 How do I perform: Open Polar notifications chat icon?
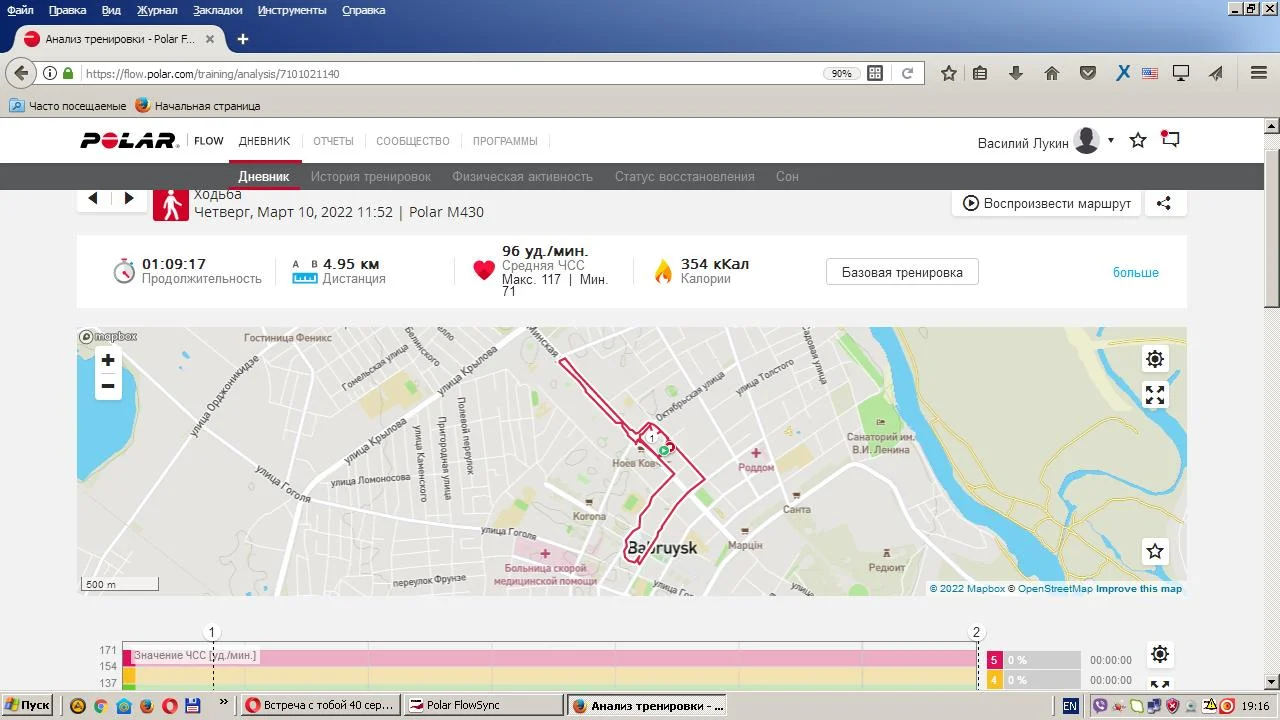tap(1170, 140)
